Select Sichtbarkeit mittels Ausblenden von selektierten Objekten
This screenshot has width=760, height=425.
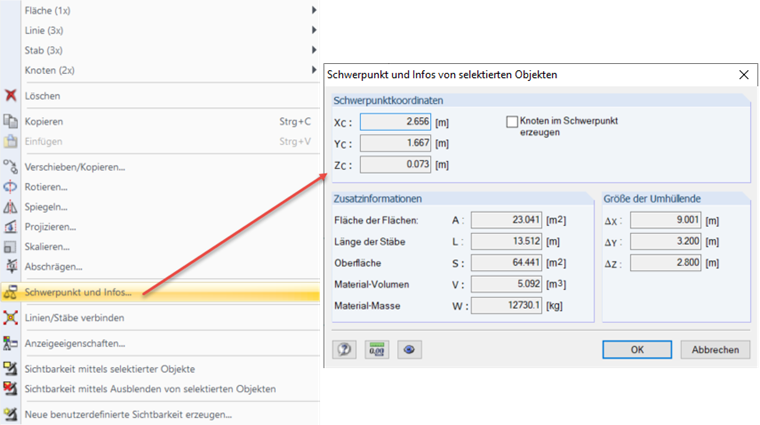160,389
